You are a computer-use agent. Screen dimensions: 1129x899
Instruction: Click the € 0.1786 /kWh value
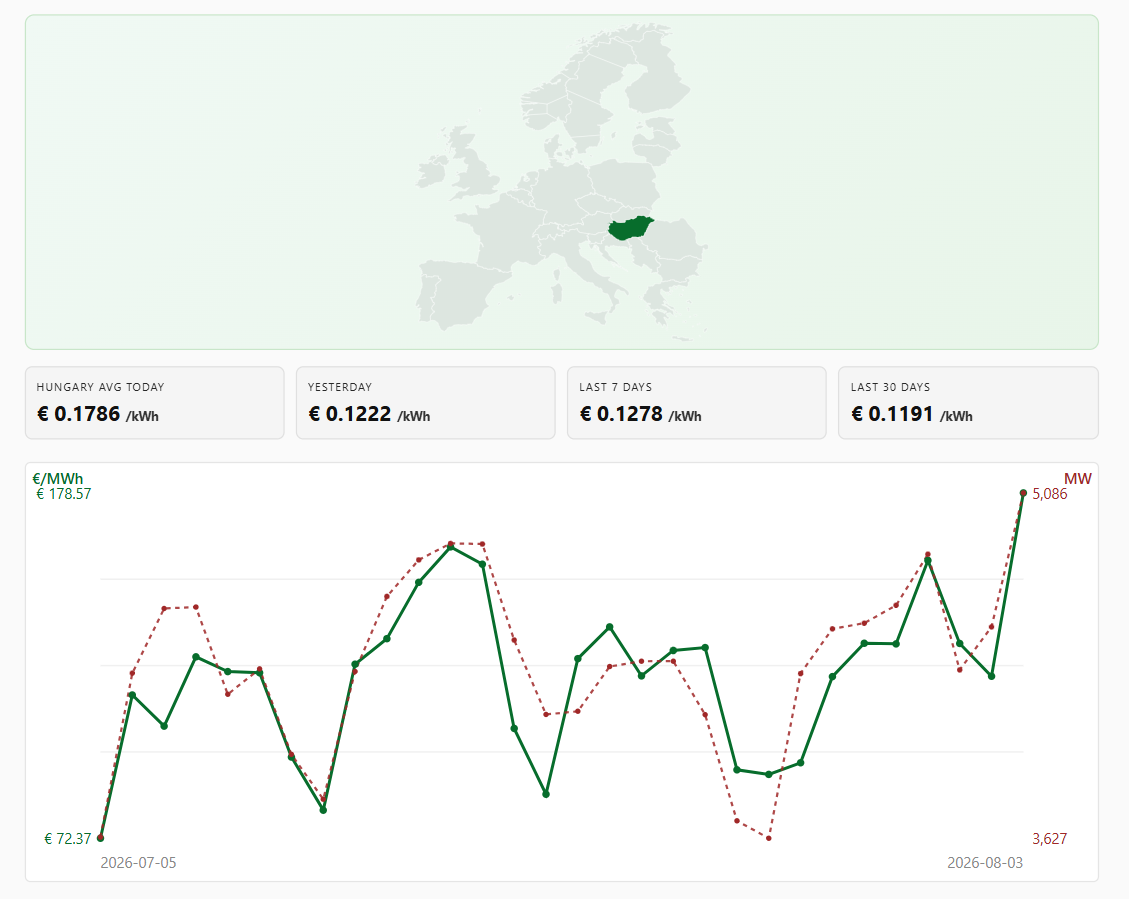point(98,414)
